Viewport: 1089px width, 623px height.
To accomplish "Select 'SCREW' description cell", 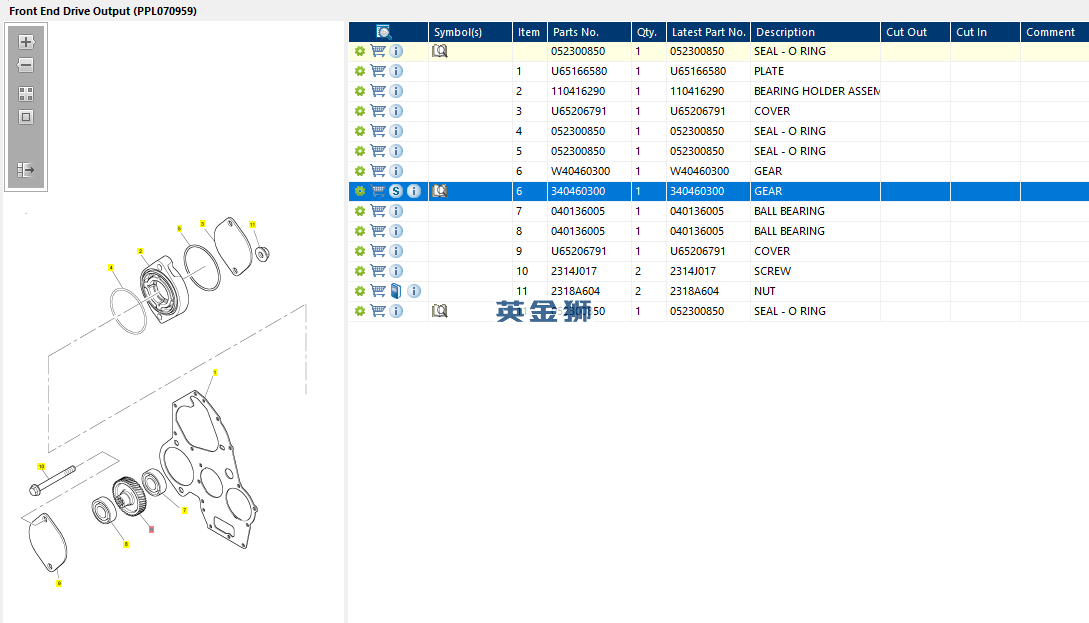I will coord(772,271).
